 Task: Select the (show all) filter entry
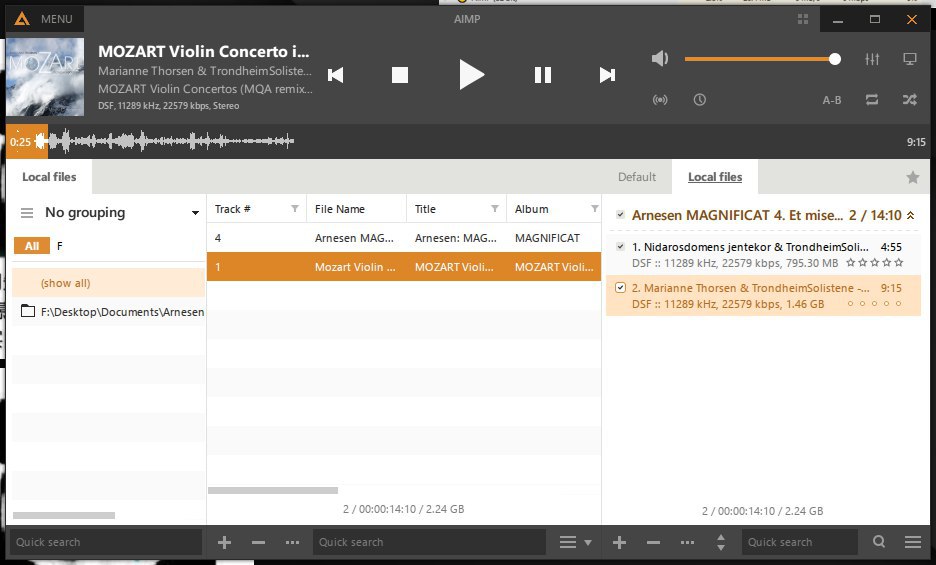(x=66, y=283)
